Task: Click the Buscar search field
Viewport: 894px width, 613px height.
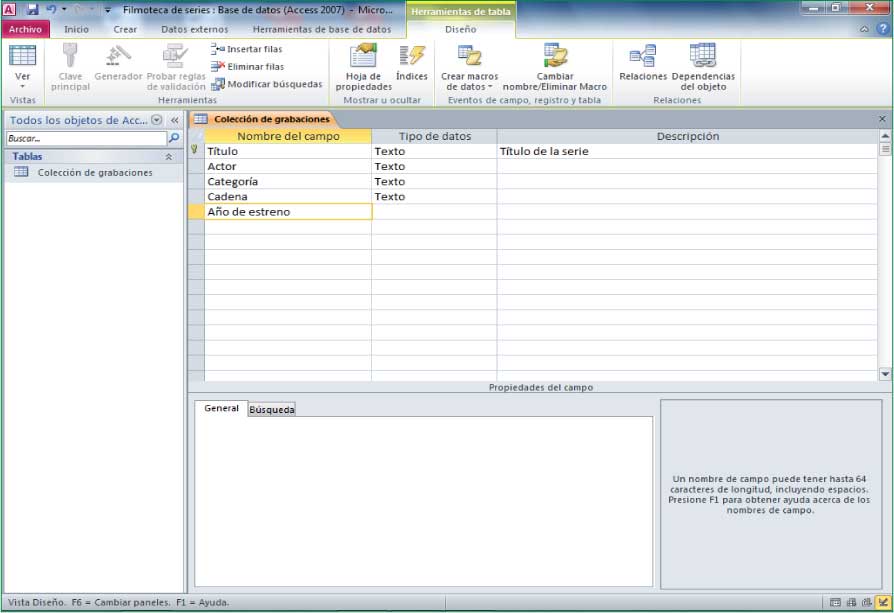Action: pos(86,138)
